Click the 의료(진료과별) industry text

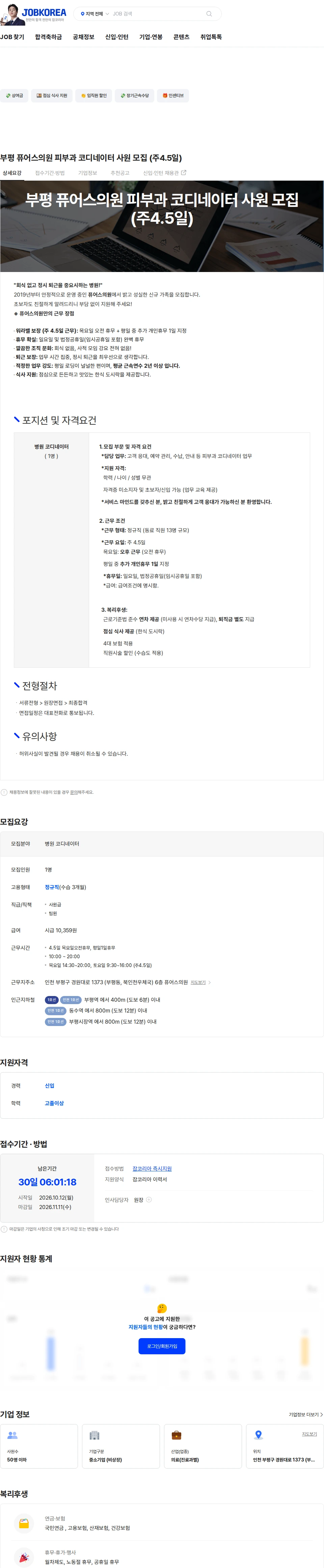pos(185,1460)
